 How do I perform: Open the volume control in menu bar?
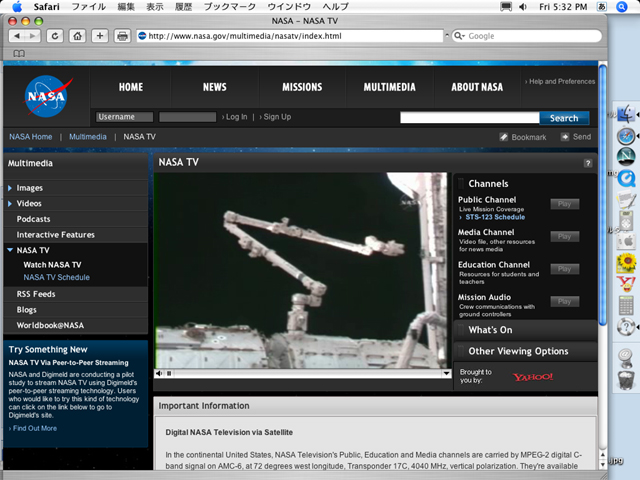[x=522, y=7]
